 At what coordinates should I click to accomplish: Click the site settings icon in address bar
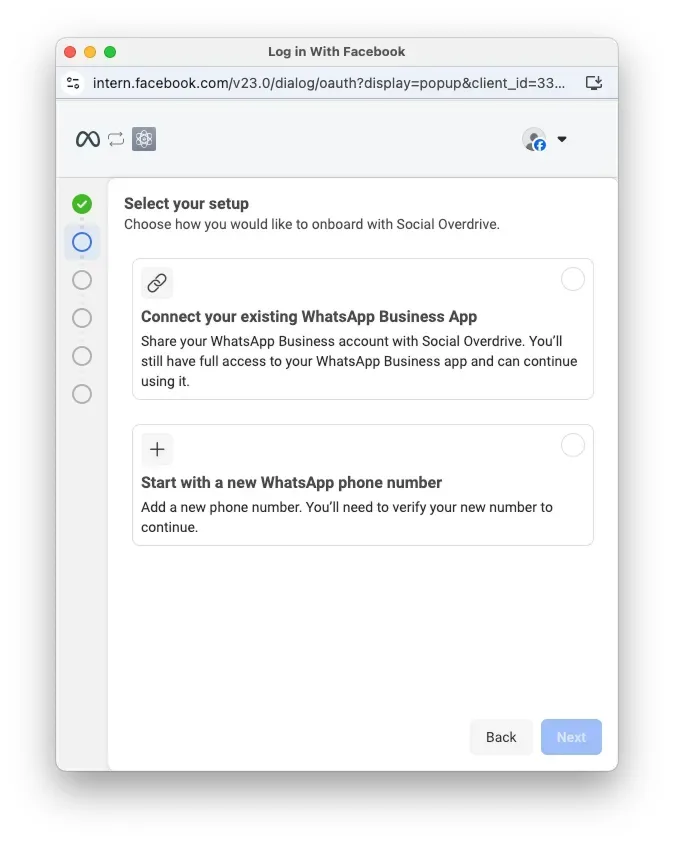pos(73,83)
